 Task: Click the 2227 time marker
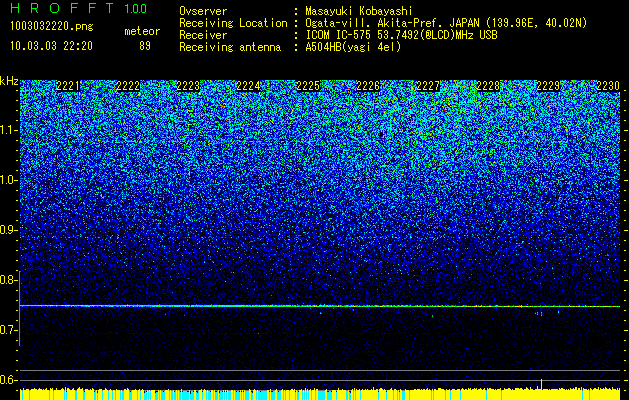coord(428,86)
